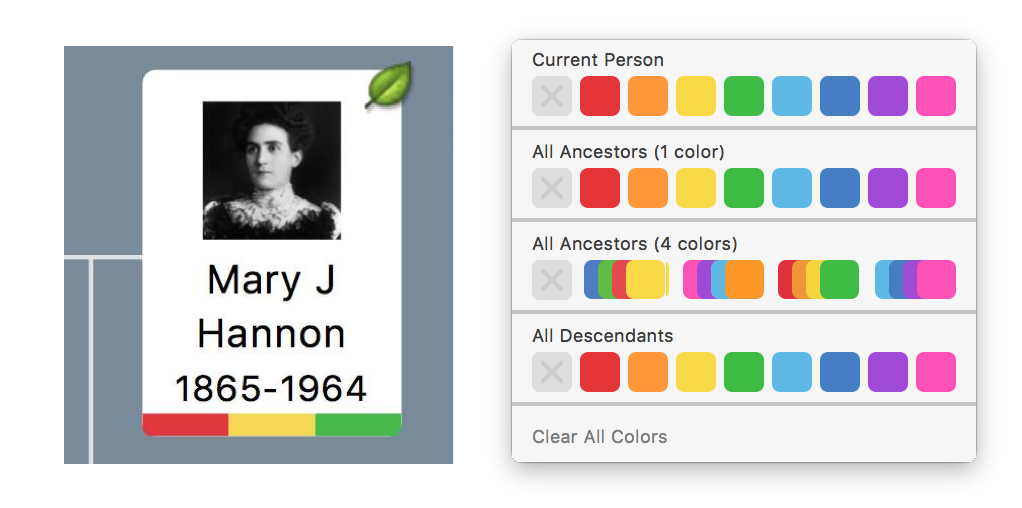
Task: Choose the blue-green-red-yellow 4-color set
Action: click(x=626, y=280)
